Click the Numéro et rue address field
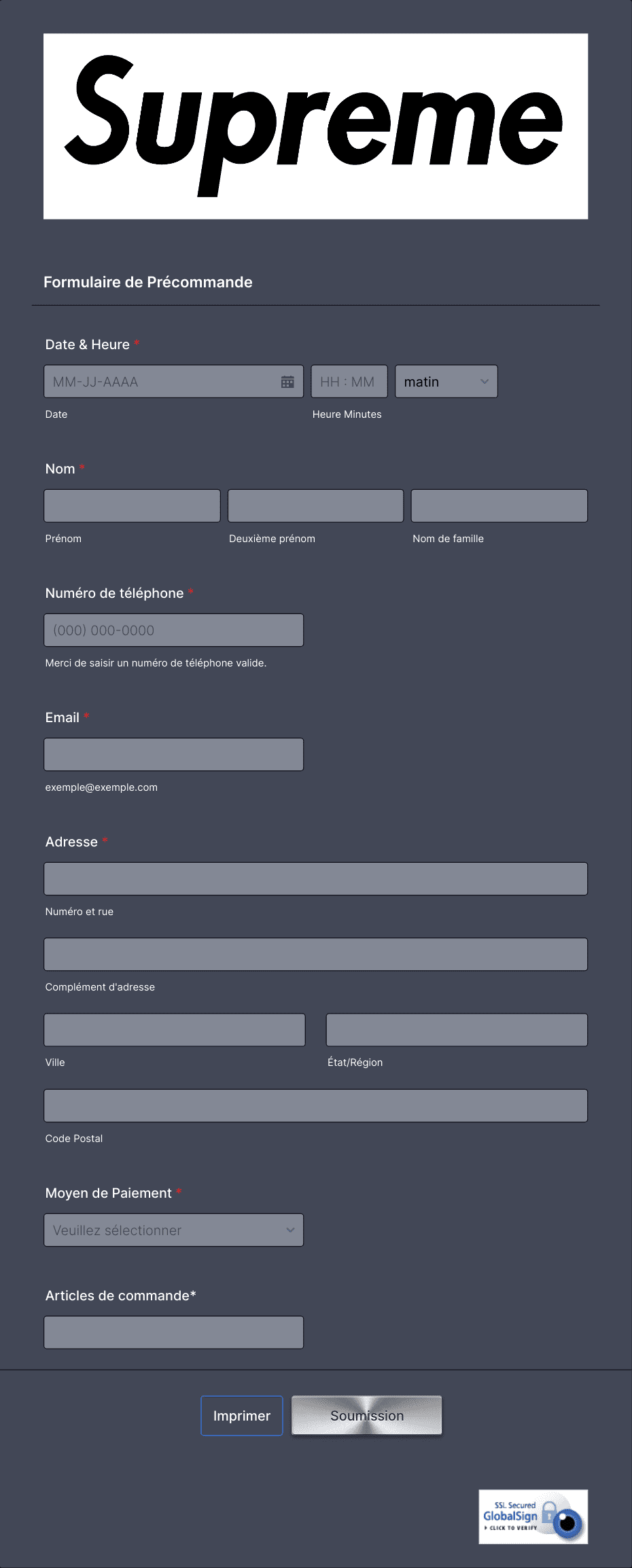 316,879
